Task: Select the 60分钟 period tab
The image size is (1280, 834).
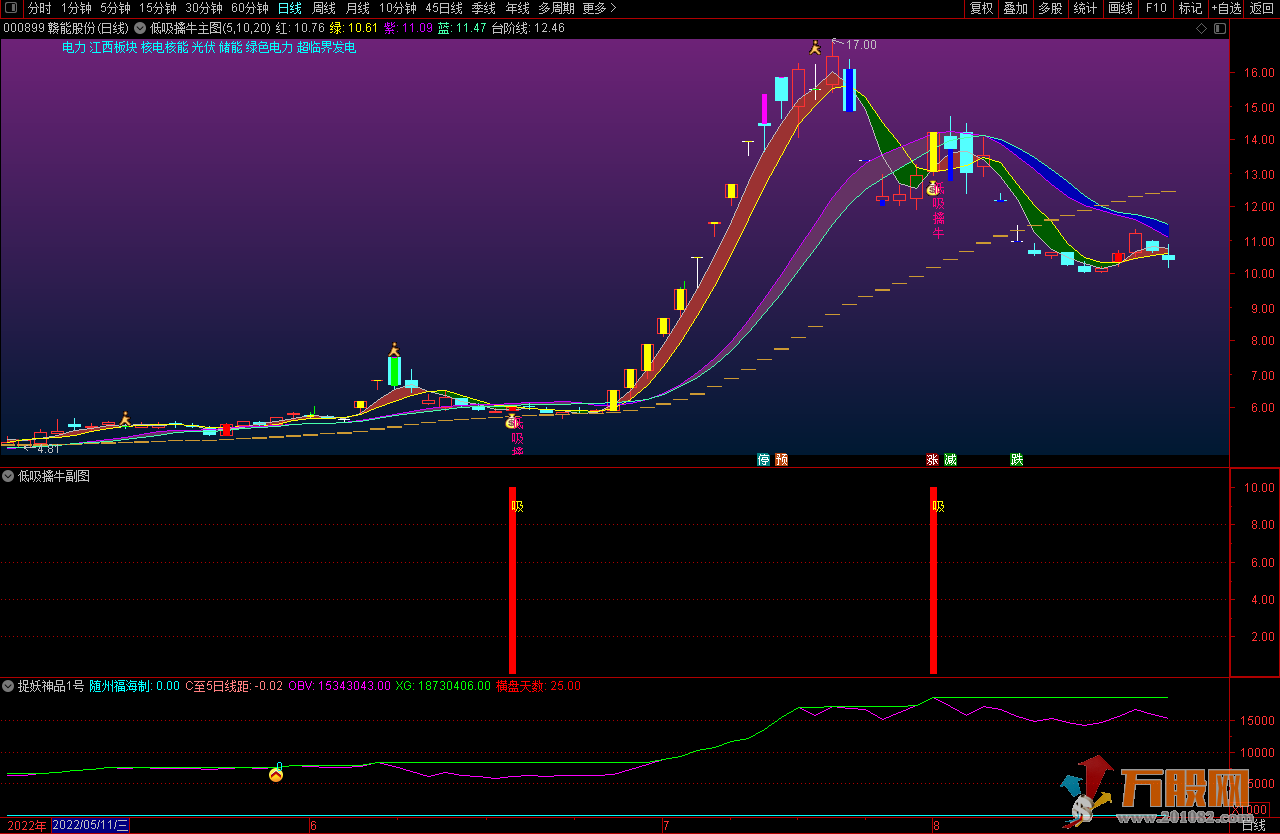Action: pos(250,8)
